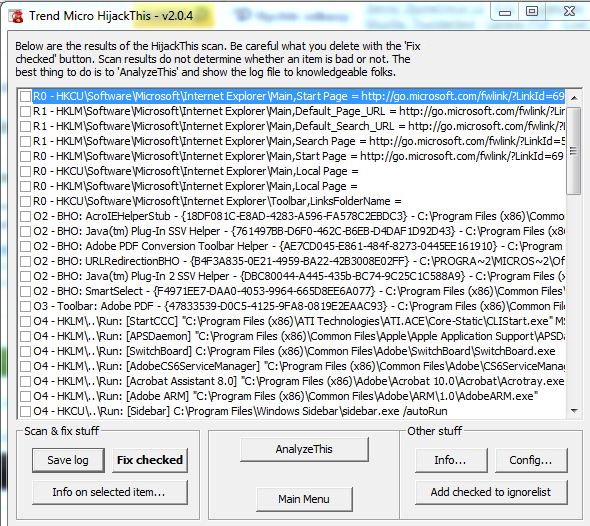
Task: Tick the HKLM Local Page R0 entry checkbox
Action: tap(25, 186)
